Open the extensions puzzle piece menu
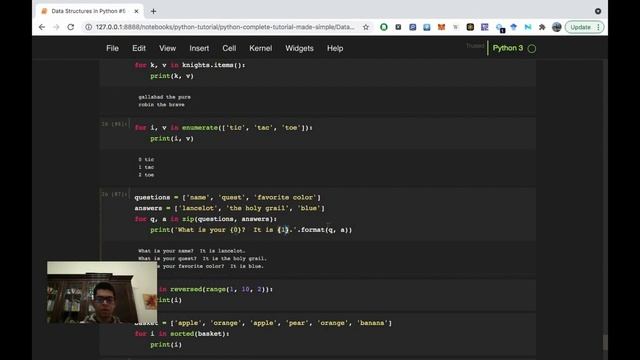 pos(542,27)
